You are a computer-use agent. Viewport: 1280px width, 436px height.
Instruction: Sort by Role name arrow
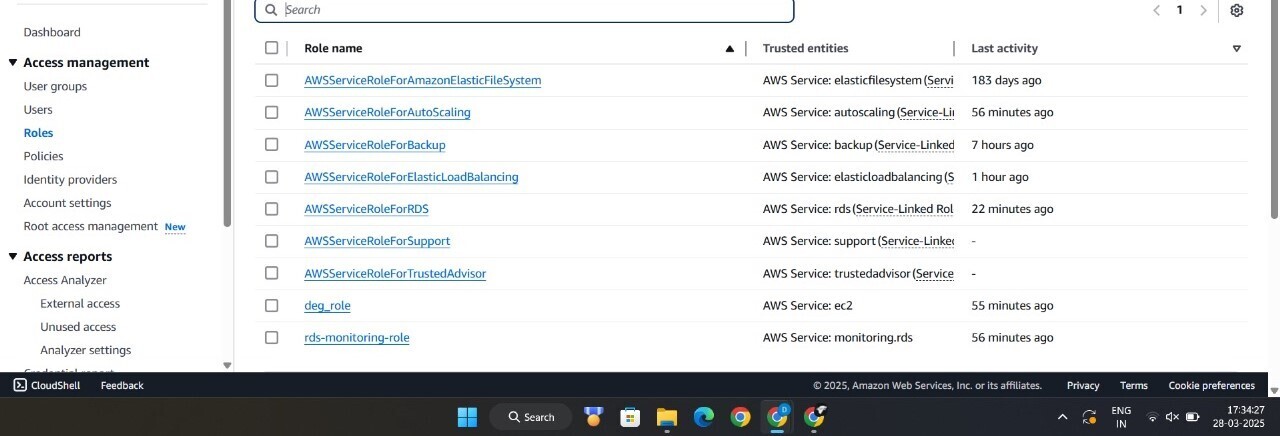pyautogui.click(x=729, y=48)
